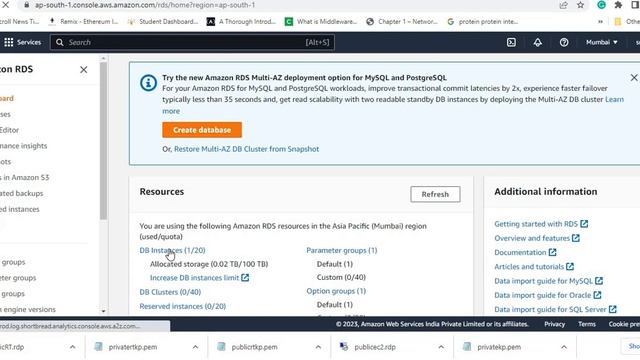
Task: Open Restore Multi-AZ DB Cluster from Snapshot
Action: coord(247,149)
